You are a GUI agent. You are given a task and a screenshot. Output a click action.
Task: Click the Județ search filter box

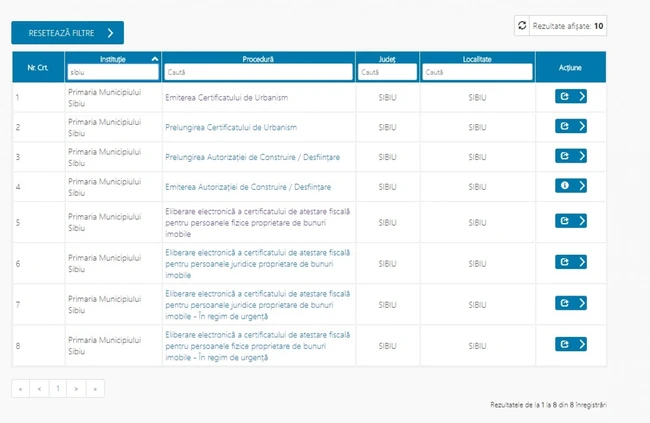coord(386,72)
